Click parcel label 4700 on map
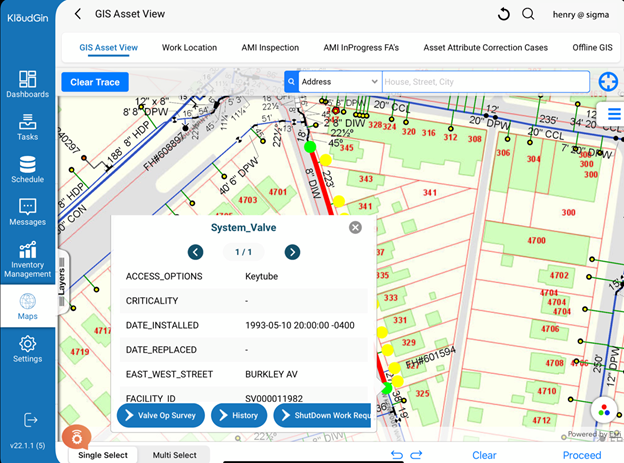624x463 pixels. 536,240
